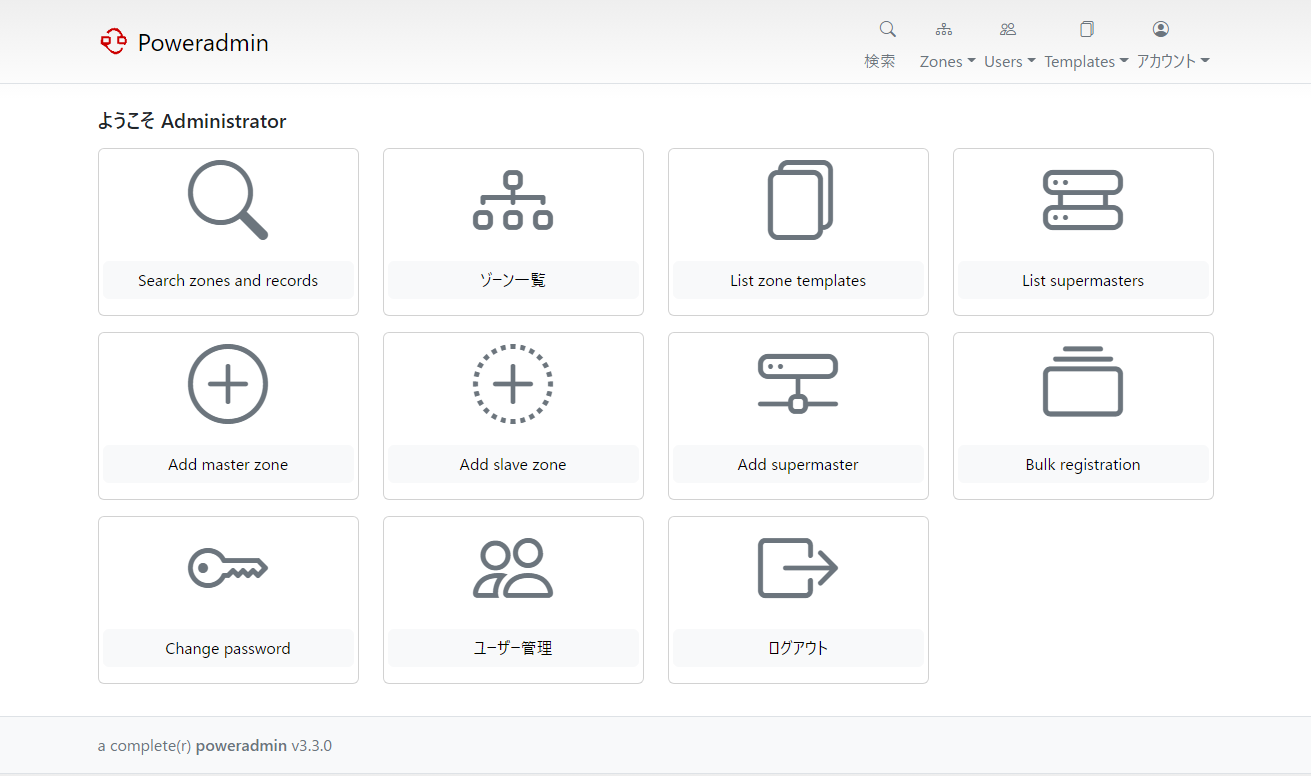The image size is (1311, 776).
Task: Click the logout arrow-out-of-box icon
Action: pos(798,568)
